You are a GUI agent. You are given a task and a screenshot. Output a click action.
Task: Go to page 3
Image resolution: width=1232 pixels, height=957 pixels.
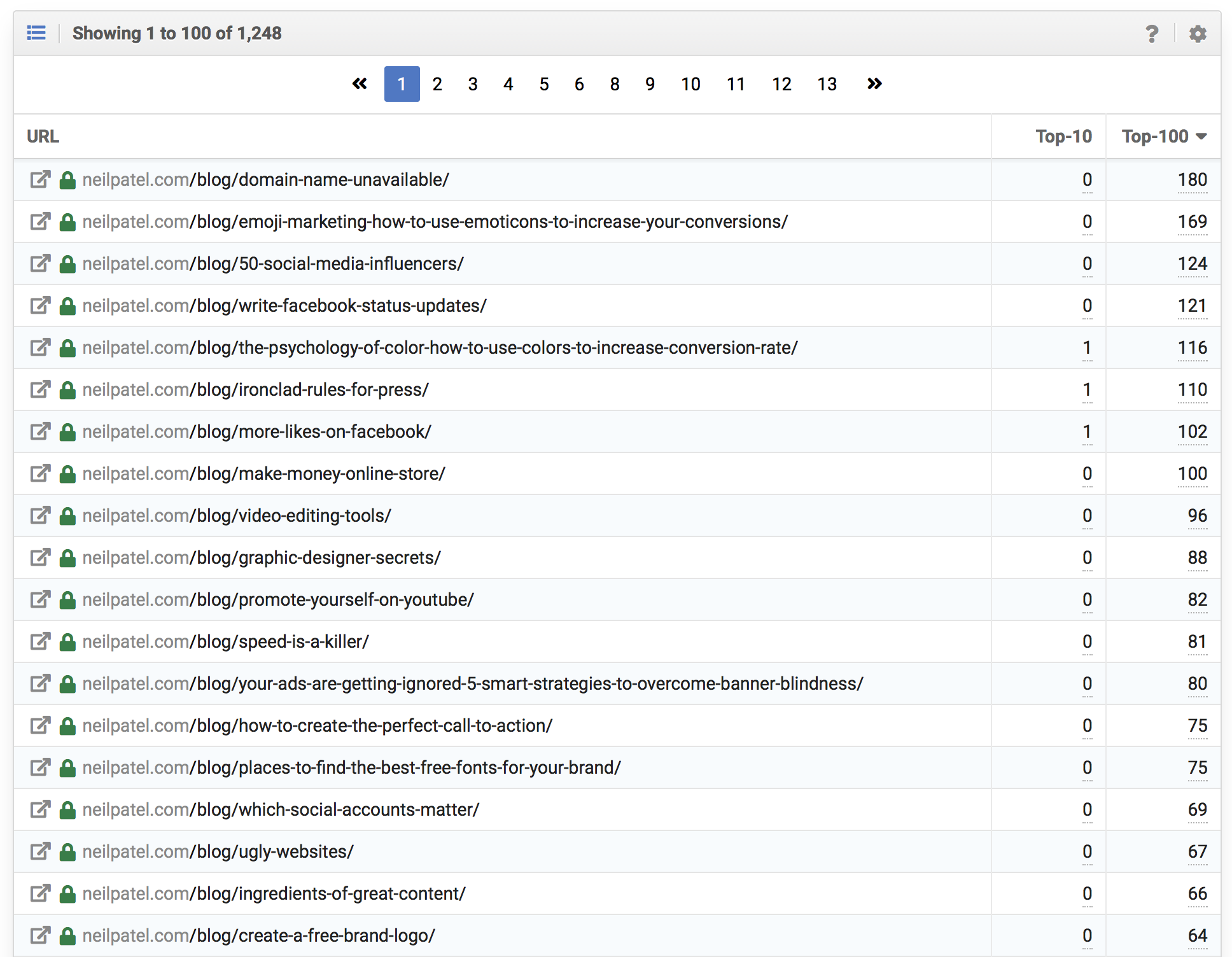[473, 84]
